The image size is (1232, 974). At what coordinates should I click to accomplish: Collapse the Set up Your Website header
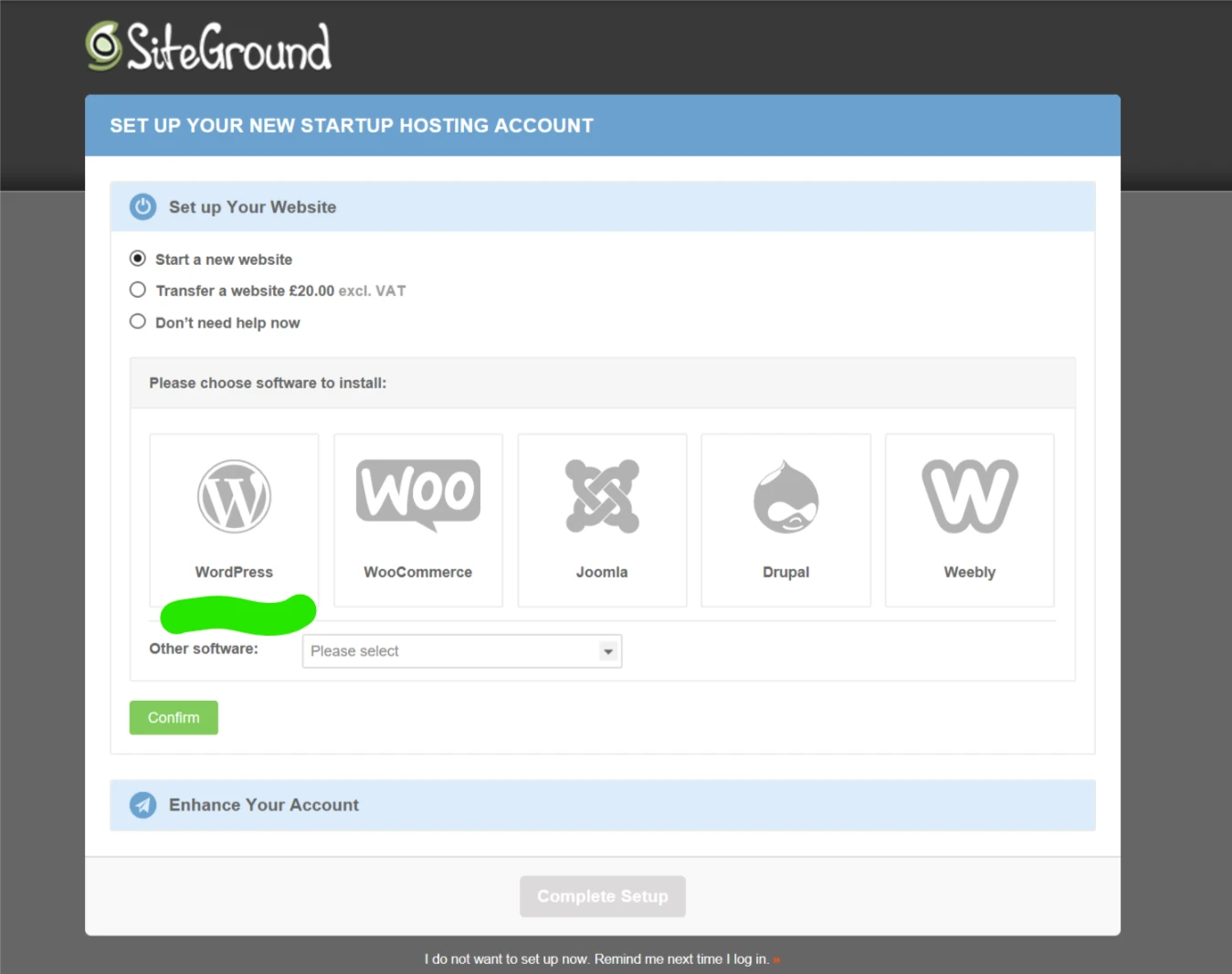click(603, 206)
